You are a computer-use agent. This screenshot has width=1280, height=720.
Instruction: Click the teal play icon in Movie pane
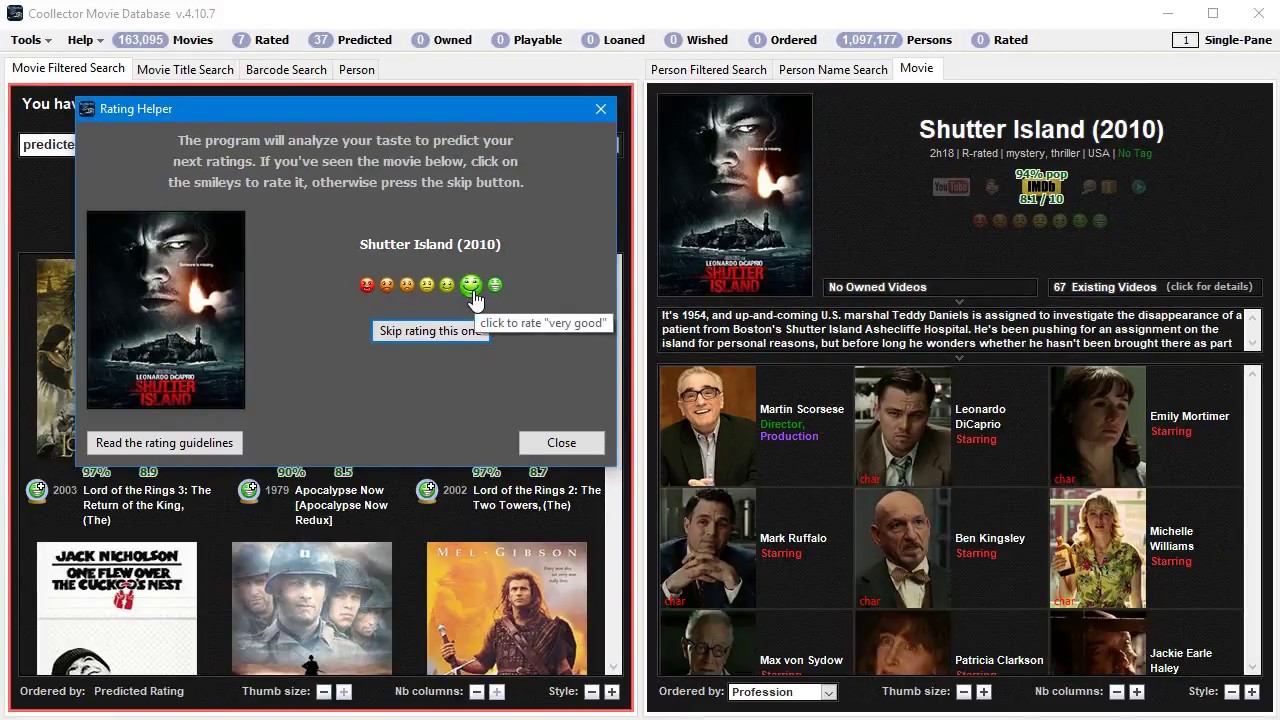[x=1138, y=187]
